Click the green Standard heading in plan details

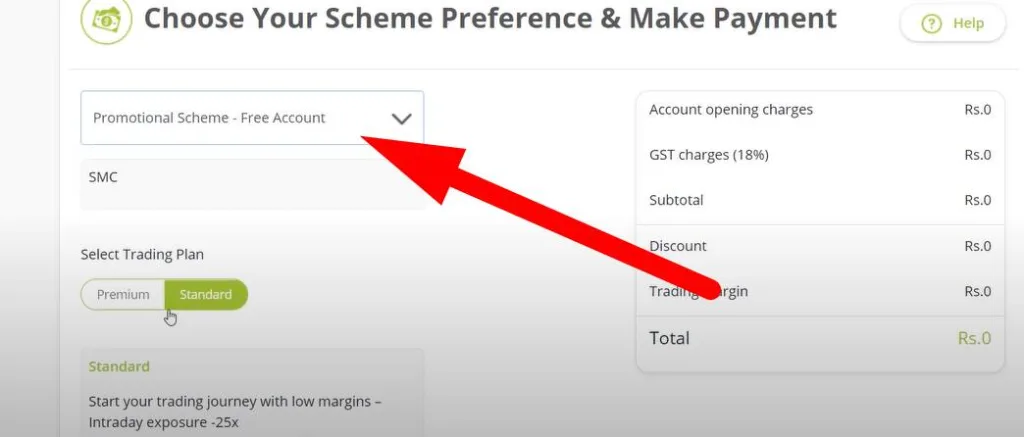click(119, 367)
